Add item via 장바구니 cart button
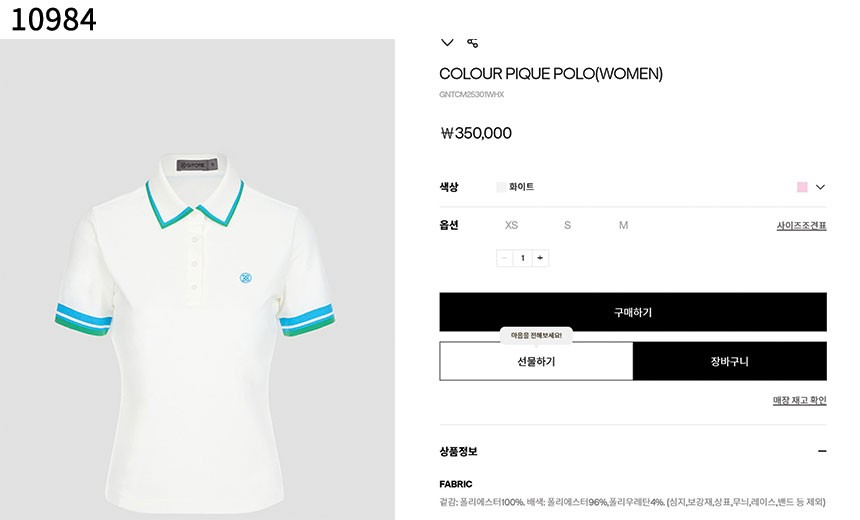 pyautogui.click(x=730, y=361)
